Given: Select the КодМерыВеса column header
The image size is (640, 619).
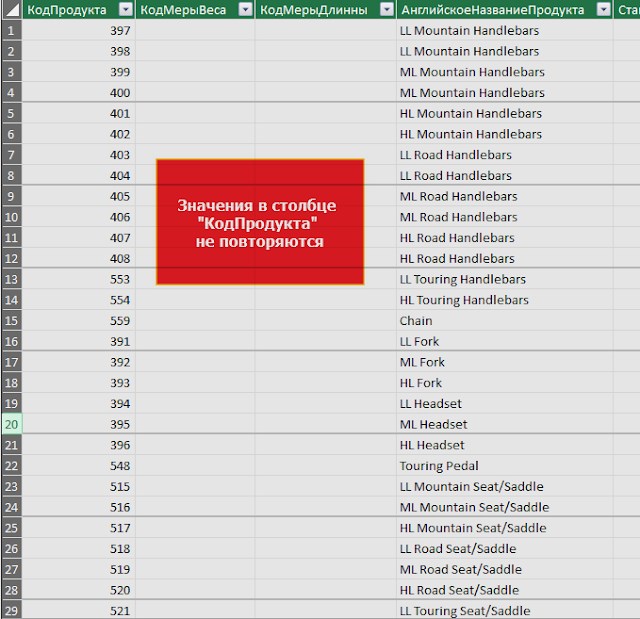Looking at the screenshot, I should coord(195,9).
